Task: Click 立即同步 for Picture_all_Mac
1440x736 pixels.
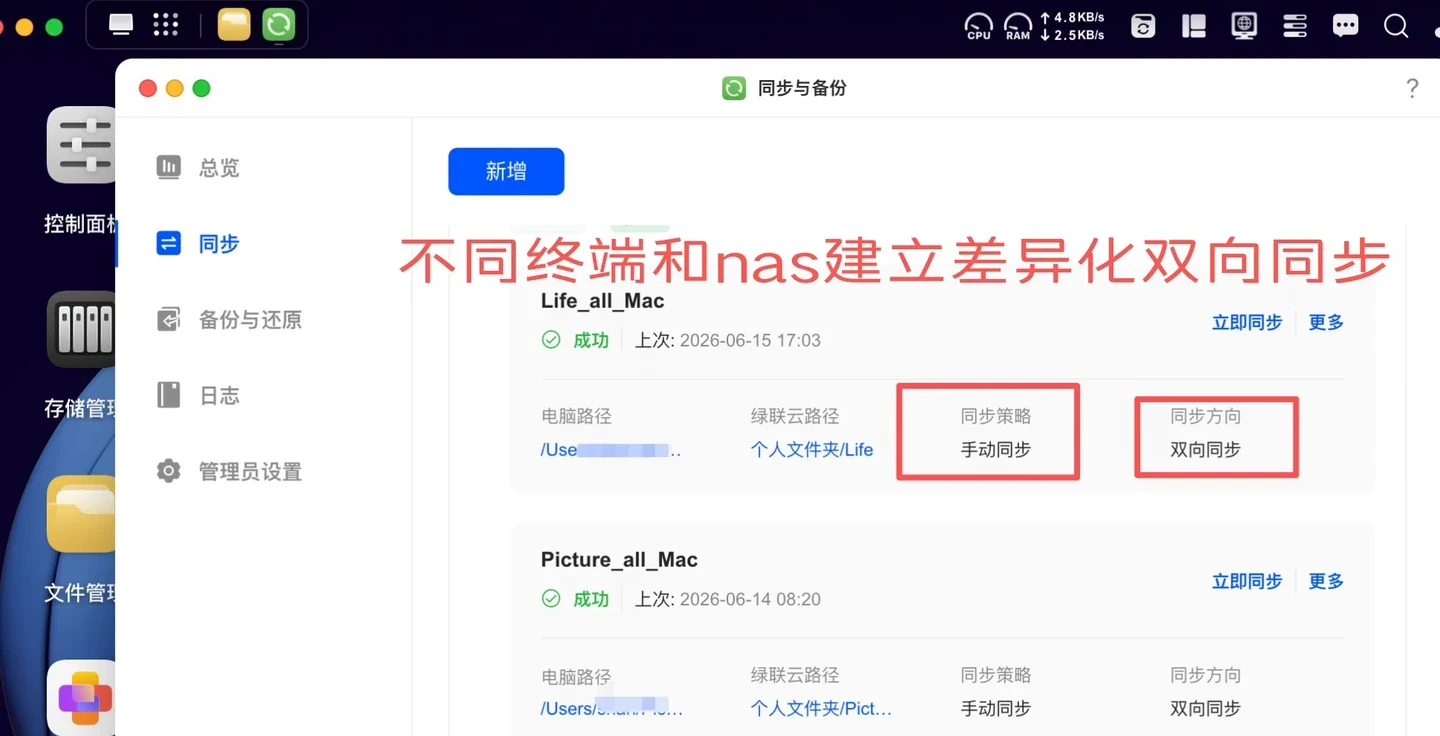Action: tap(1246, 581)
